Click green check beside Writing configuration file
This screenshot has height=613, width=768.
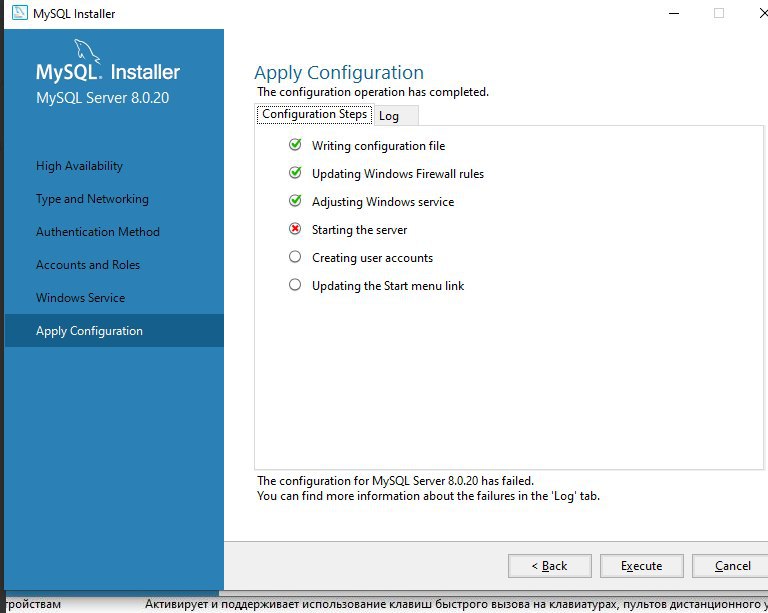[295, 144]
